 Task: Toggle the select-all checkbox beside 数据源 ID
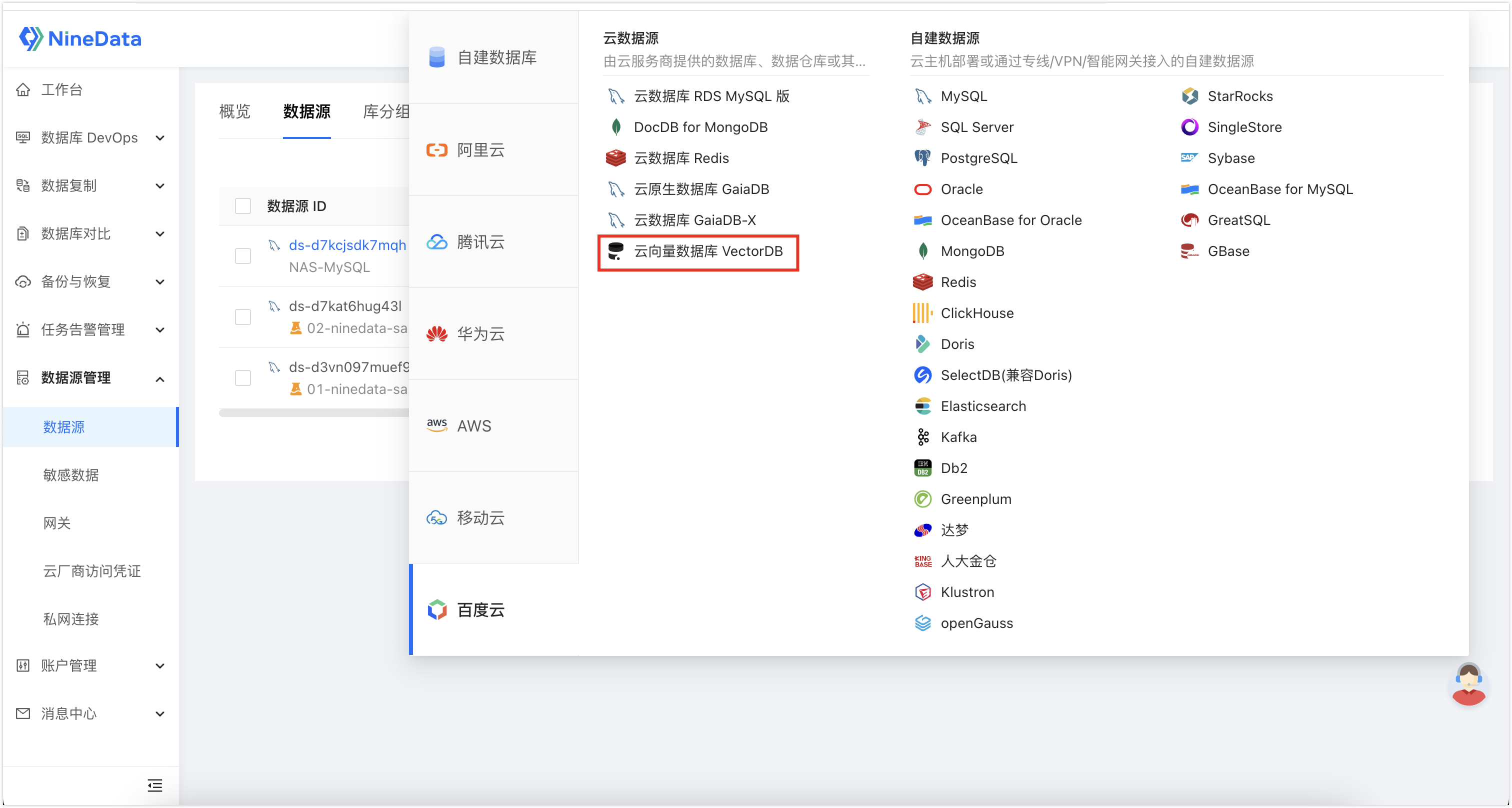pos(243,206)
